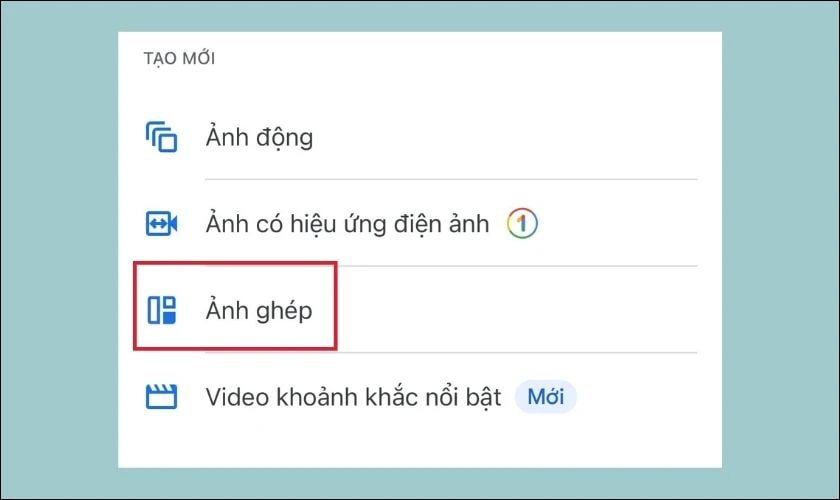Click the Ảnh ghép collage layout icon
840x500 pixels.
161,310
